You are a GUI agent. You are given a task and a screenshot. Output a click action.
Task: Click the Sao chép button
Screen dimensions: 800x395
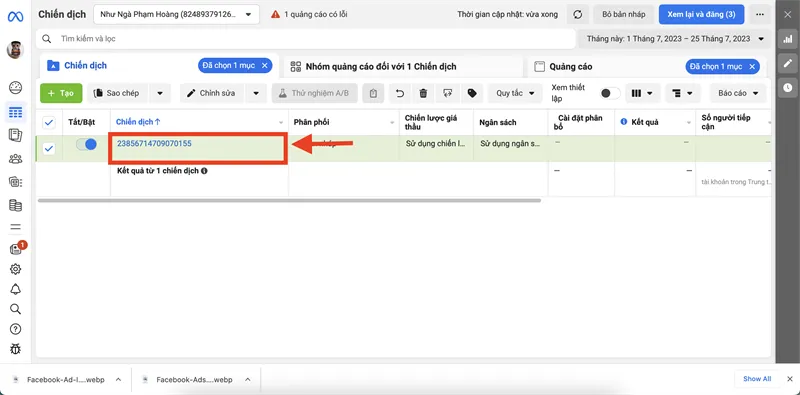click(x=118, y=93)
